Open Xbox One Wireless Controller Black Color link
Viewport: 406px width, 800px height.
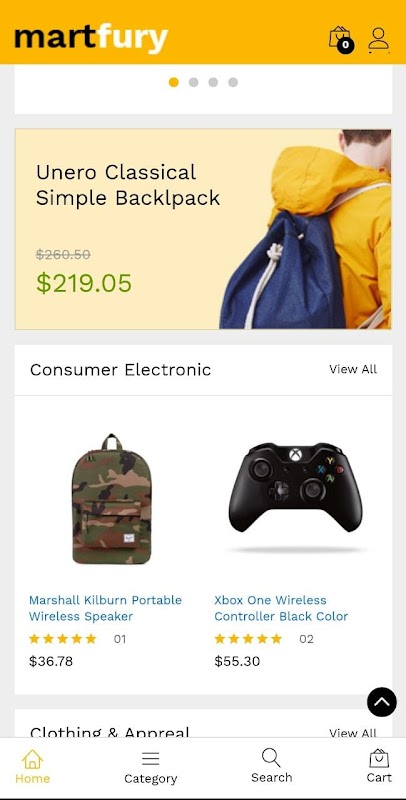281,608
